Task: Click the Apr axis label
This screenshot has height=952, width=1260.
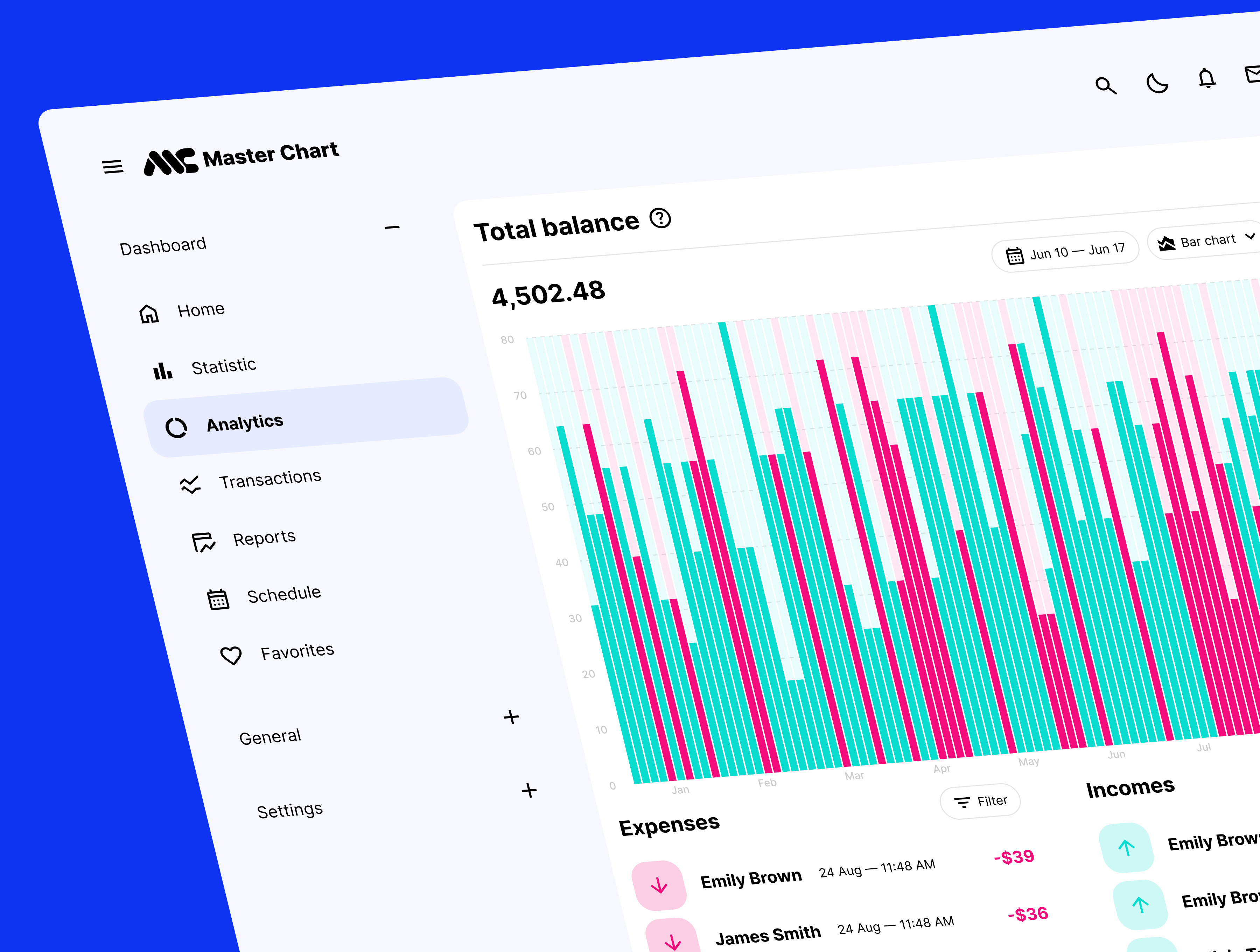Action: [941, 769]
